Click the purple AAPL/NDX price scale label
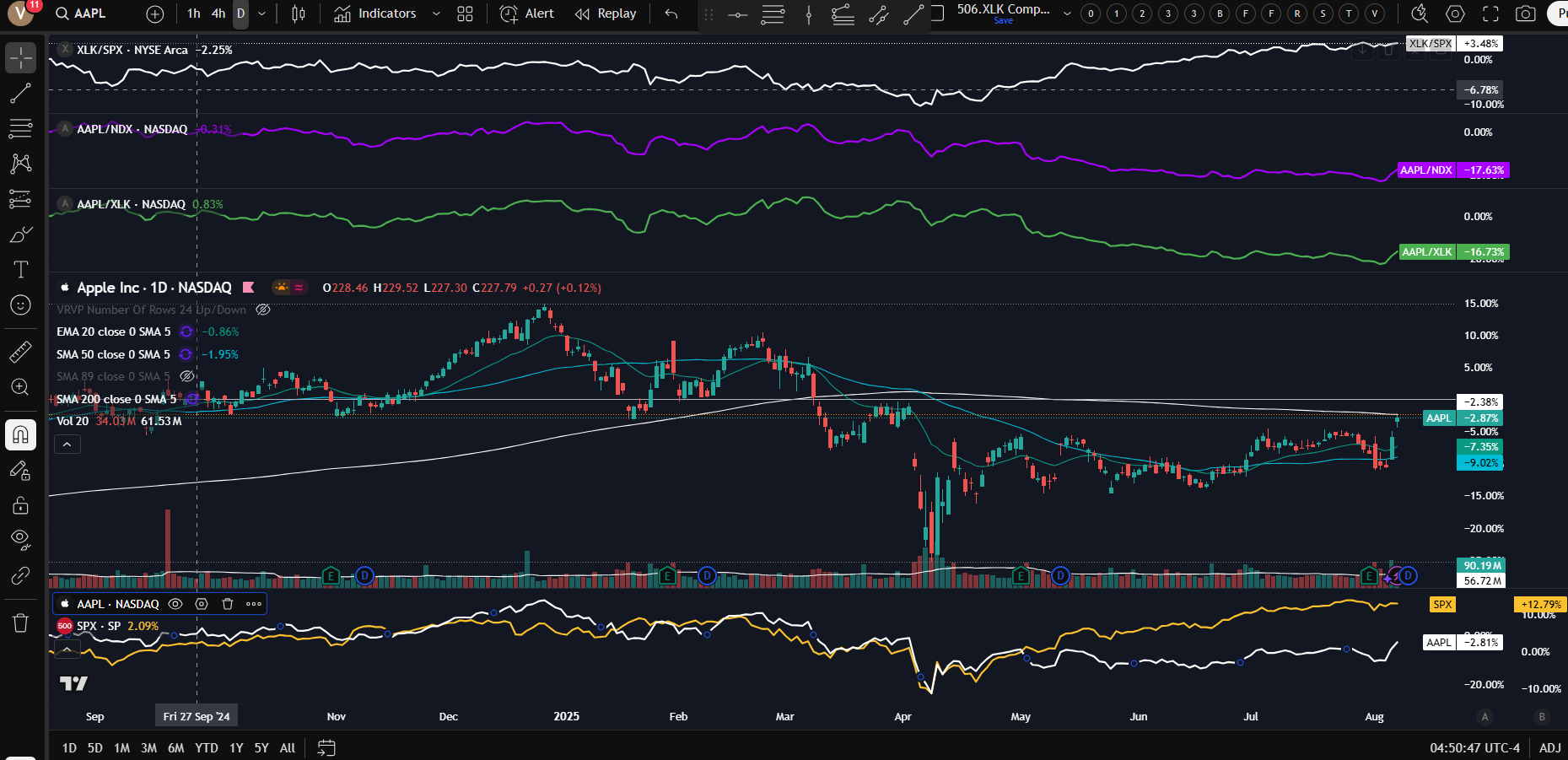Viewport: 1568px width, 760px height. (x=1425, y=170)
